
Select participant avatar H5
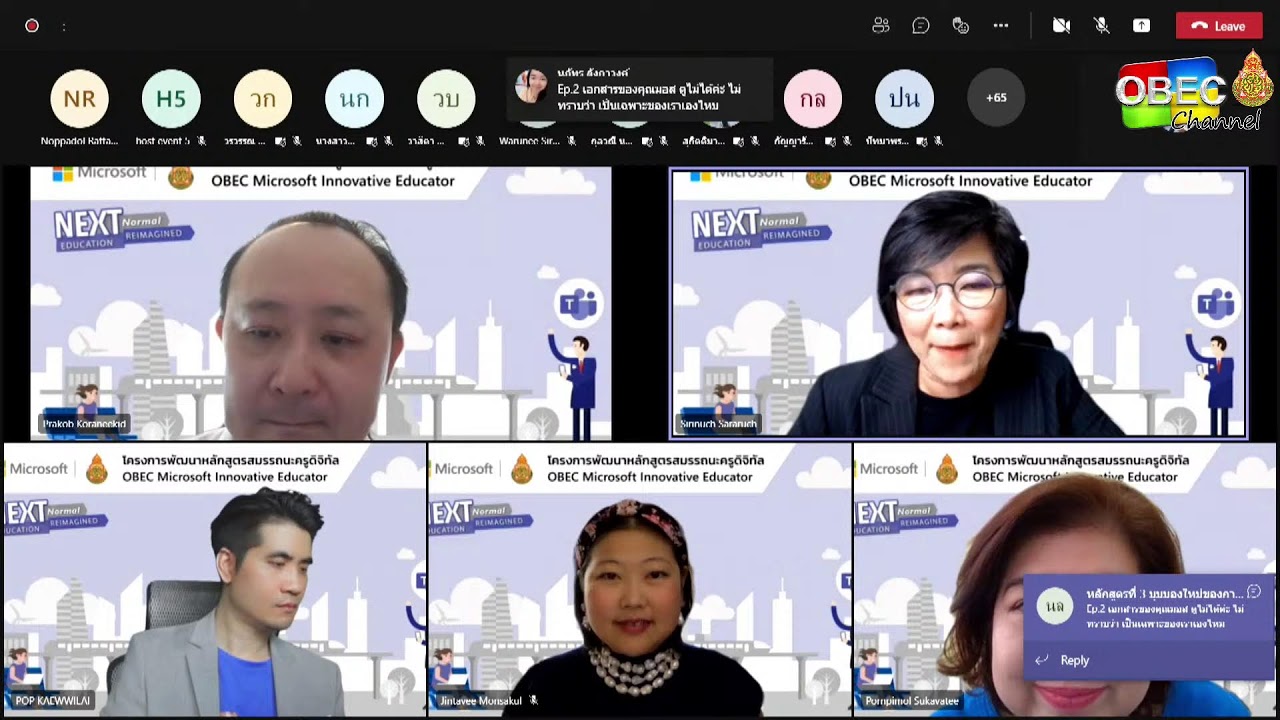(x=171, y=98)
